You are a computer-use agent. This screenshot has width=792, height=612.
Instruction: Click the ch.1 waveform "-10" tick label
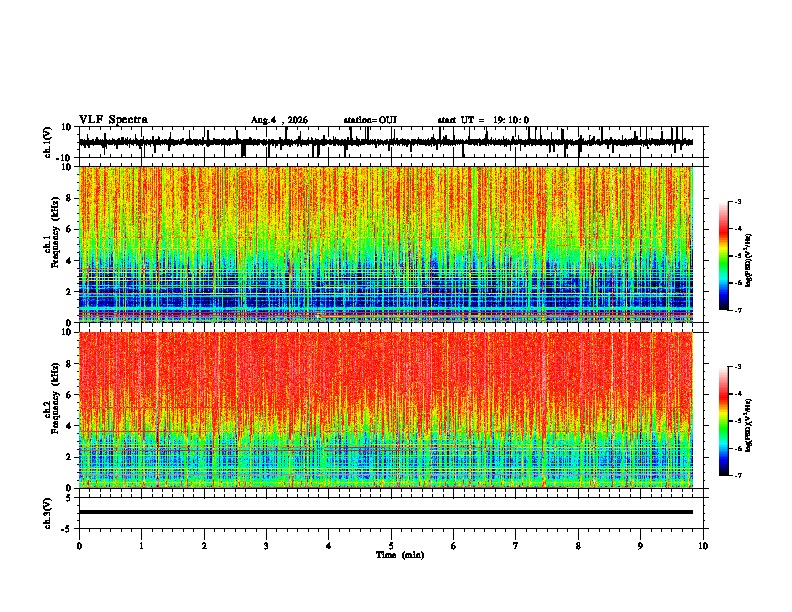pyautogui.click(x=65, y=158)
